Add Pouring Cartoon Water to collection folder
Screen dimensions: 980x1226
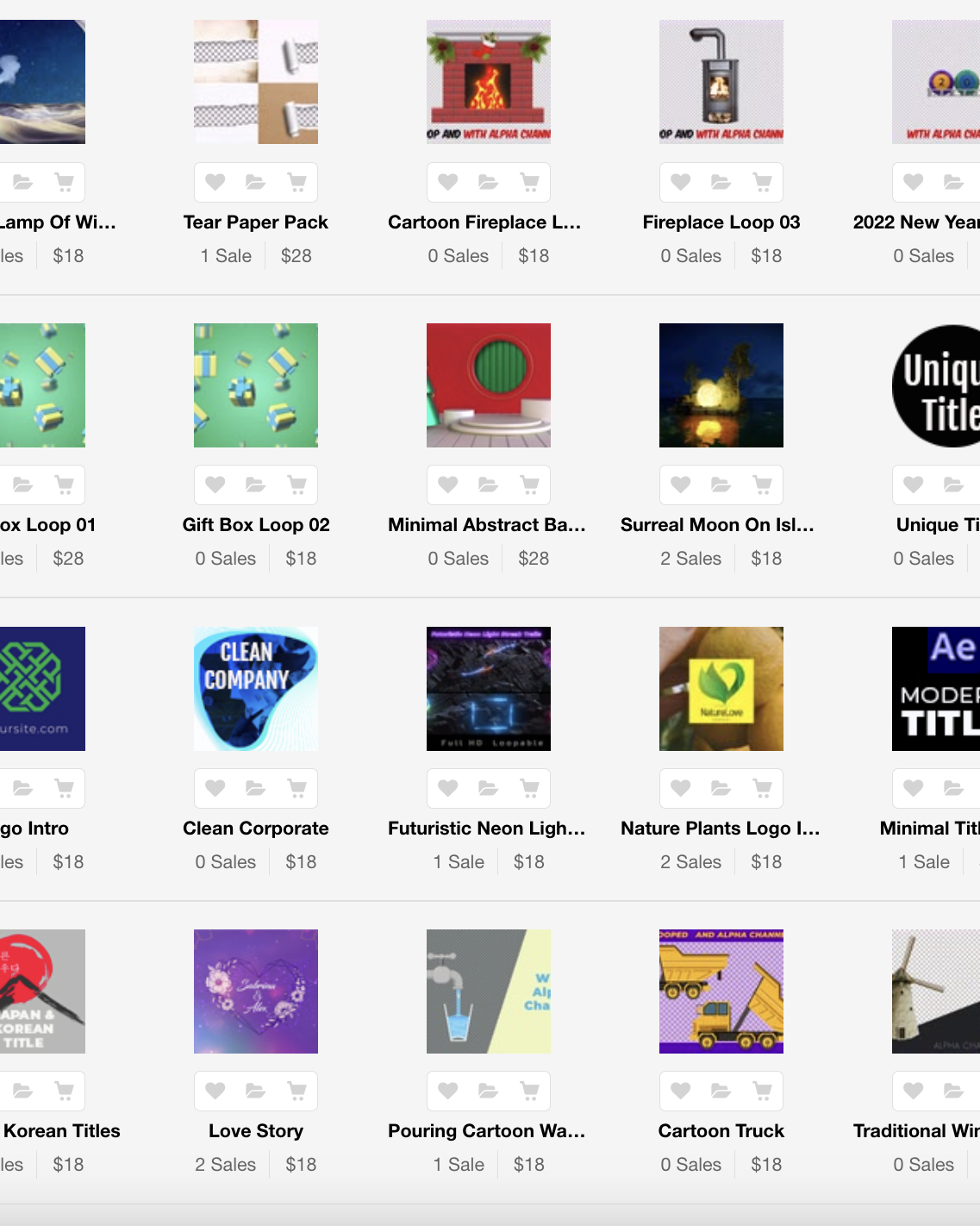[x=489, y=1091]
